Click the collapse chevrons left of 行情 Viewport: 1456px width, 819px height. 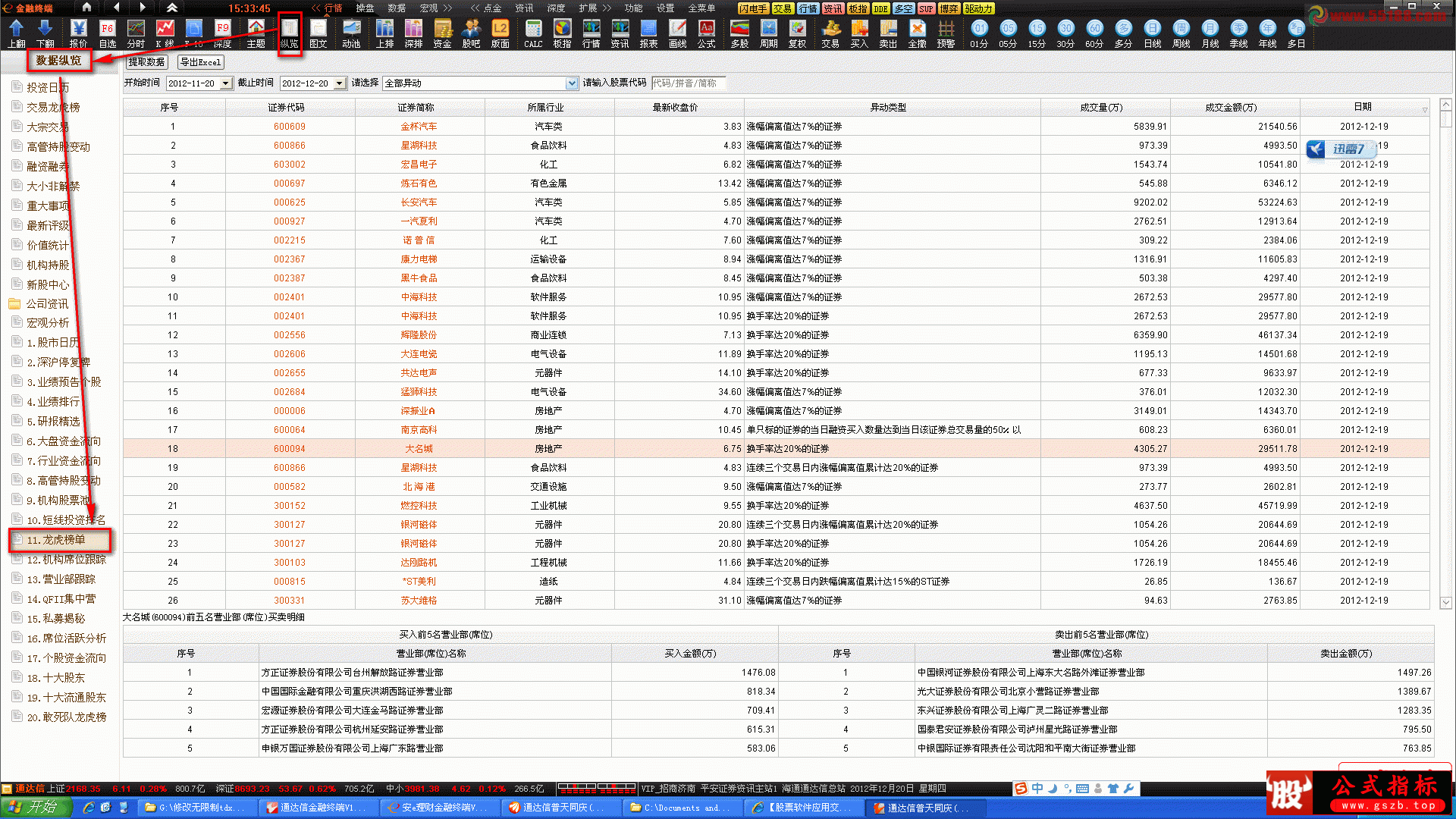click(x=315, y=8)
